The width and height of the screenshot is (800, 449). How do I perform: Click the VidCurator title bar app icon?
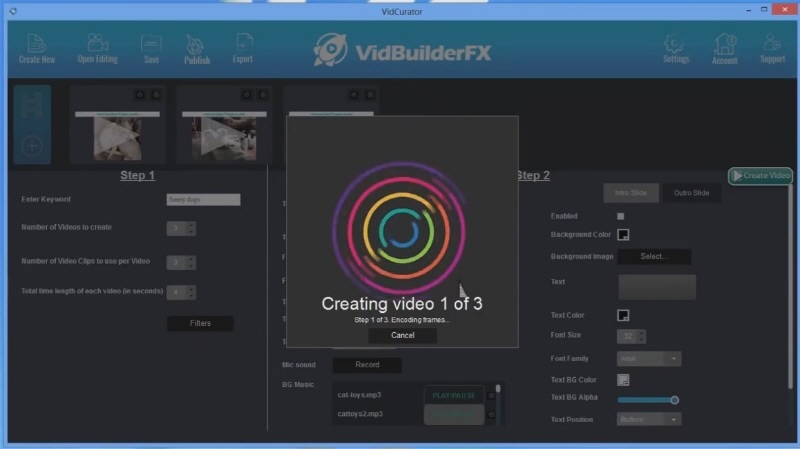(x=13, y=11)
